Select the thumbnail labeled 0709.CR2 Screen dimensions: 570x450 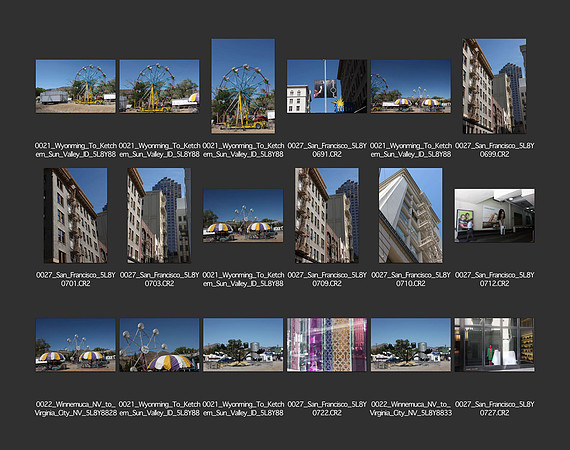pyautogui.click(x=327, y=216)
